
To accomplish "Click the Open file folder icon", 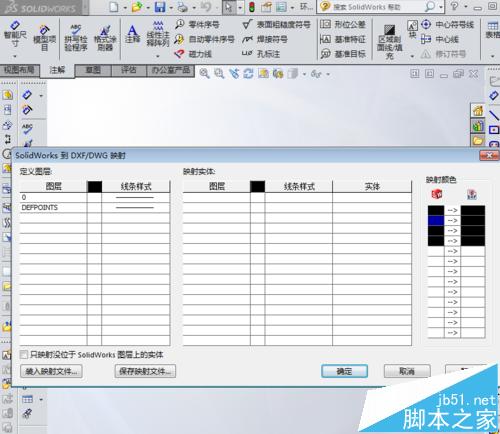I will pyautogui.click(x=137, y=7).
